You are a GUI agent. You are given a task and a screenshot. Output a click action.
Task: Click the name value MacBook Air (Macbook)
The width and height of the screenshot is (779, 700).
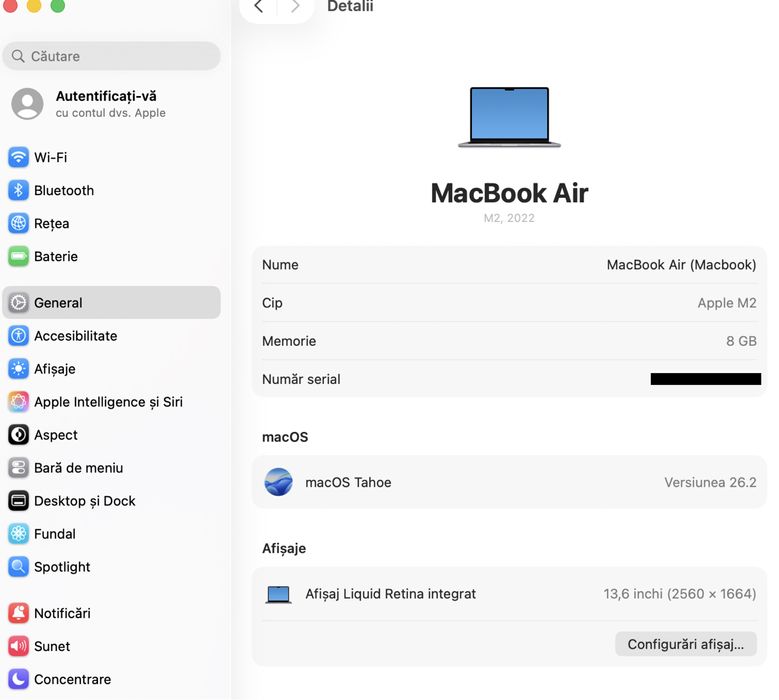(x=681, y=265)
